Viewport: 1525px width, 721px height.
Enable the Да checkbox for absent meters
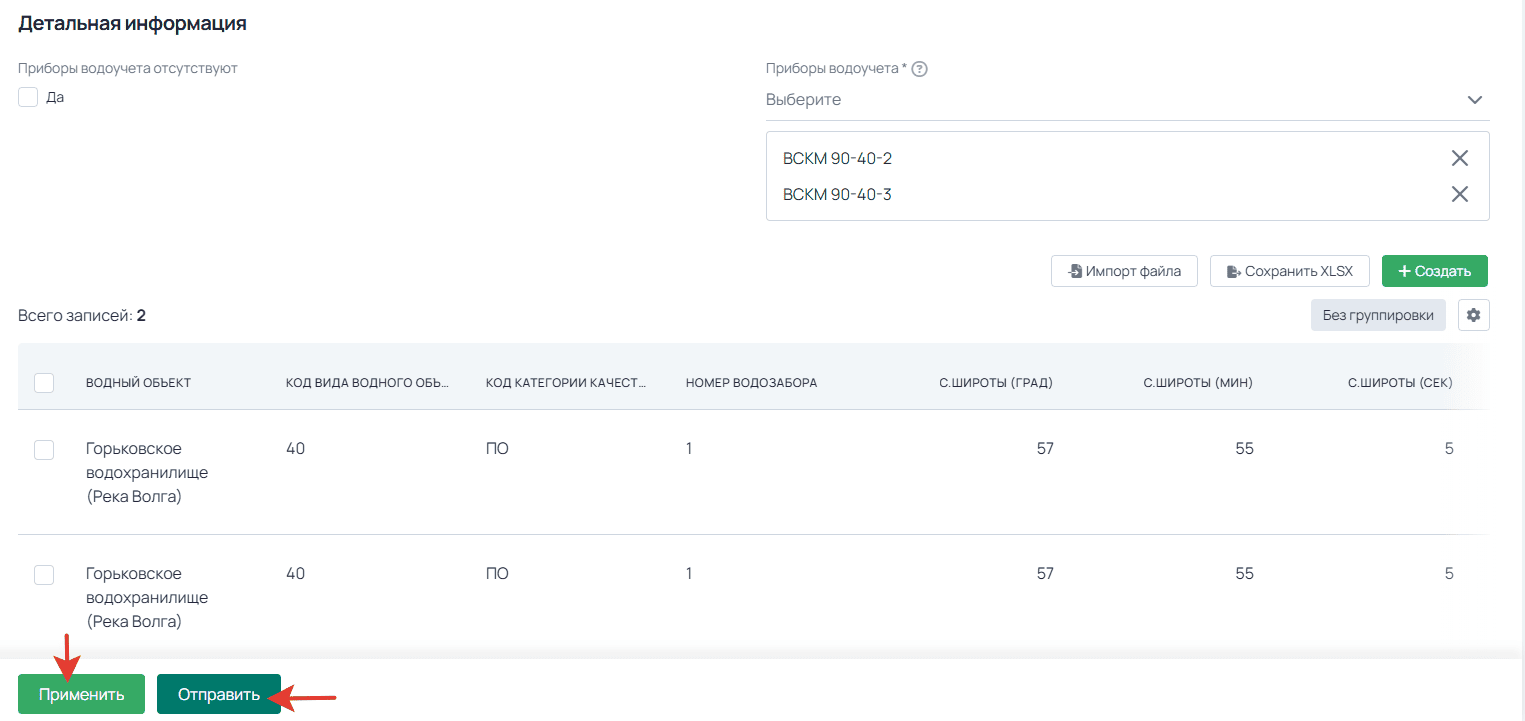(x=28, y=97)
